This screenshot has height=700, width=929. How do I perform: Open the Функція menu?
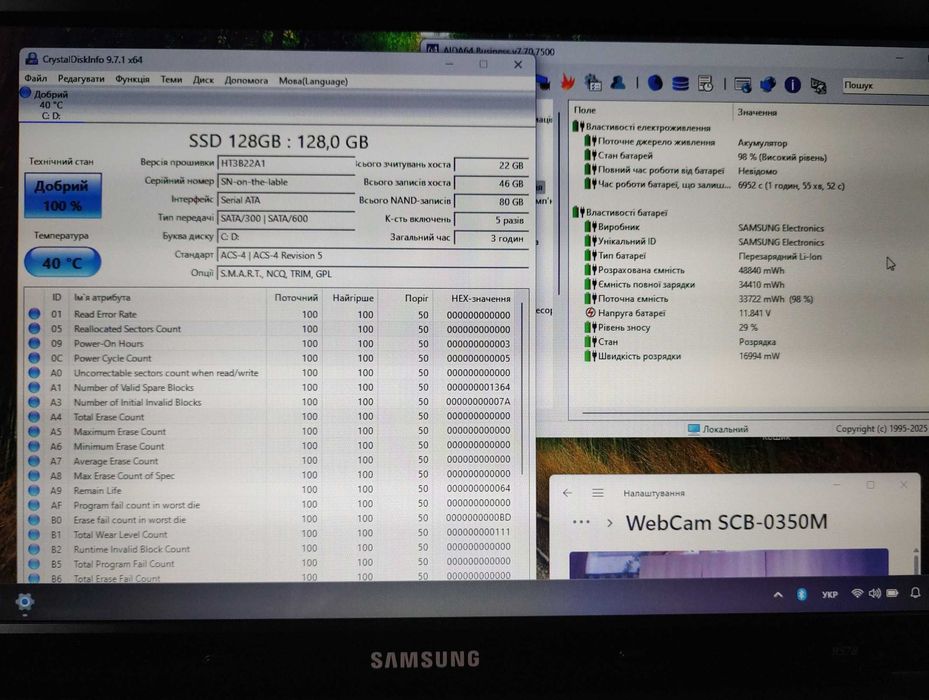pos(132,79)
